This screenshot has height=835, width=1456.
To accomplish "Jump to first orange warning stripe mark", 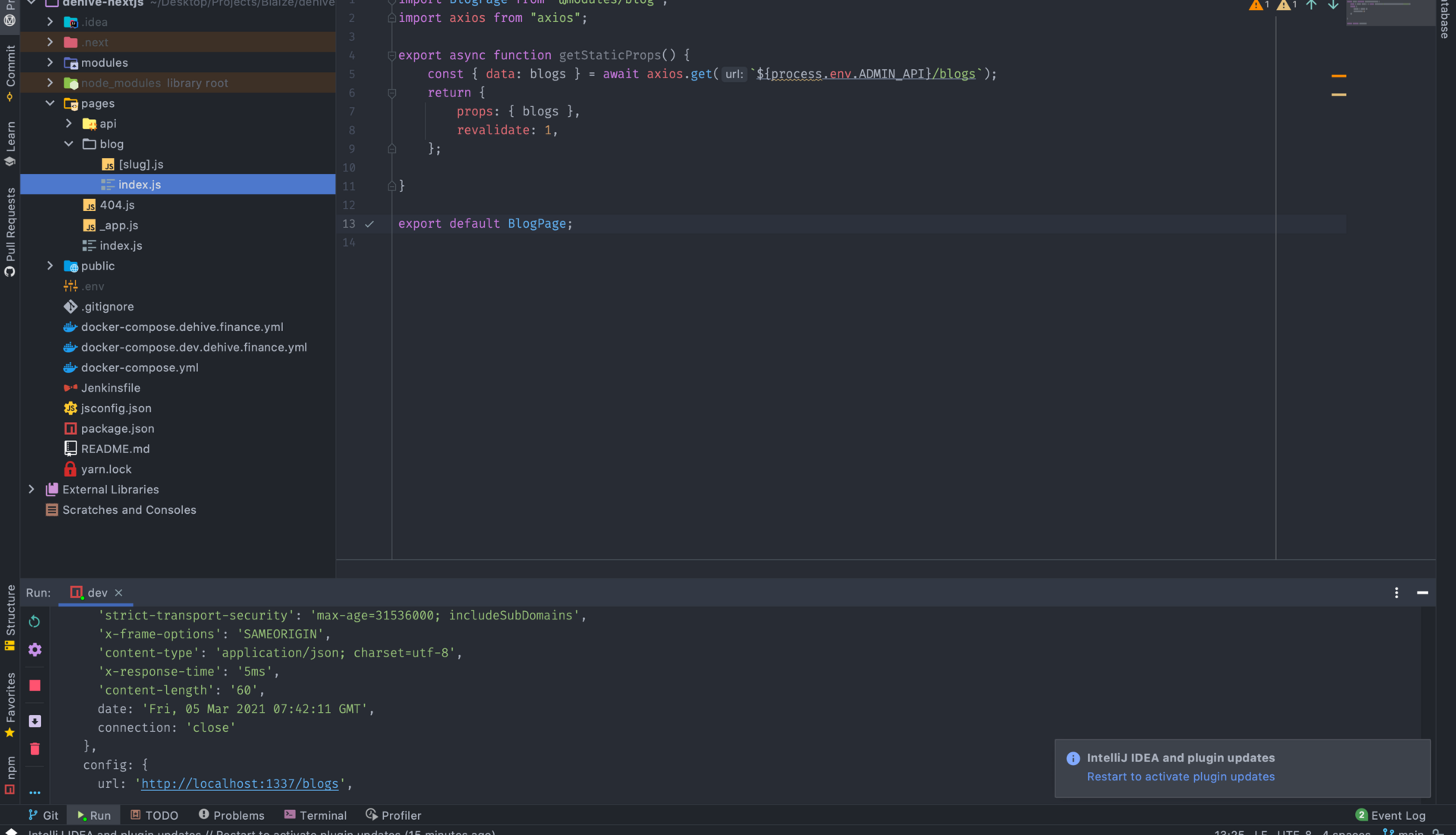I will [1338, 76].
